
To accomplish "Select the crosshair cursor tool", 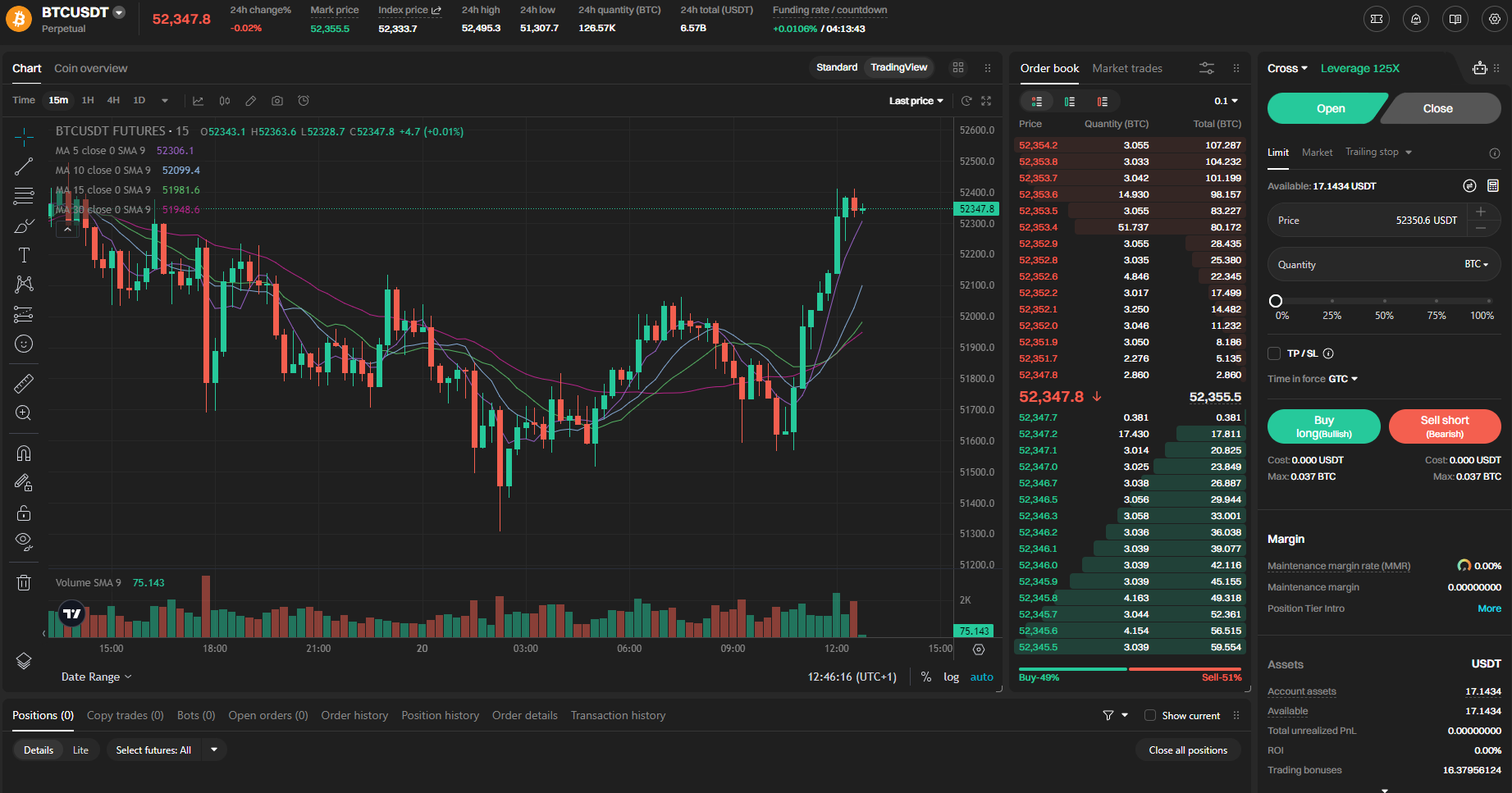I will pyautogui.click(x=24, y=137).
